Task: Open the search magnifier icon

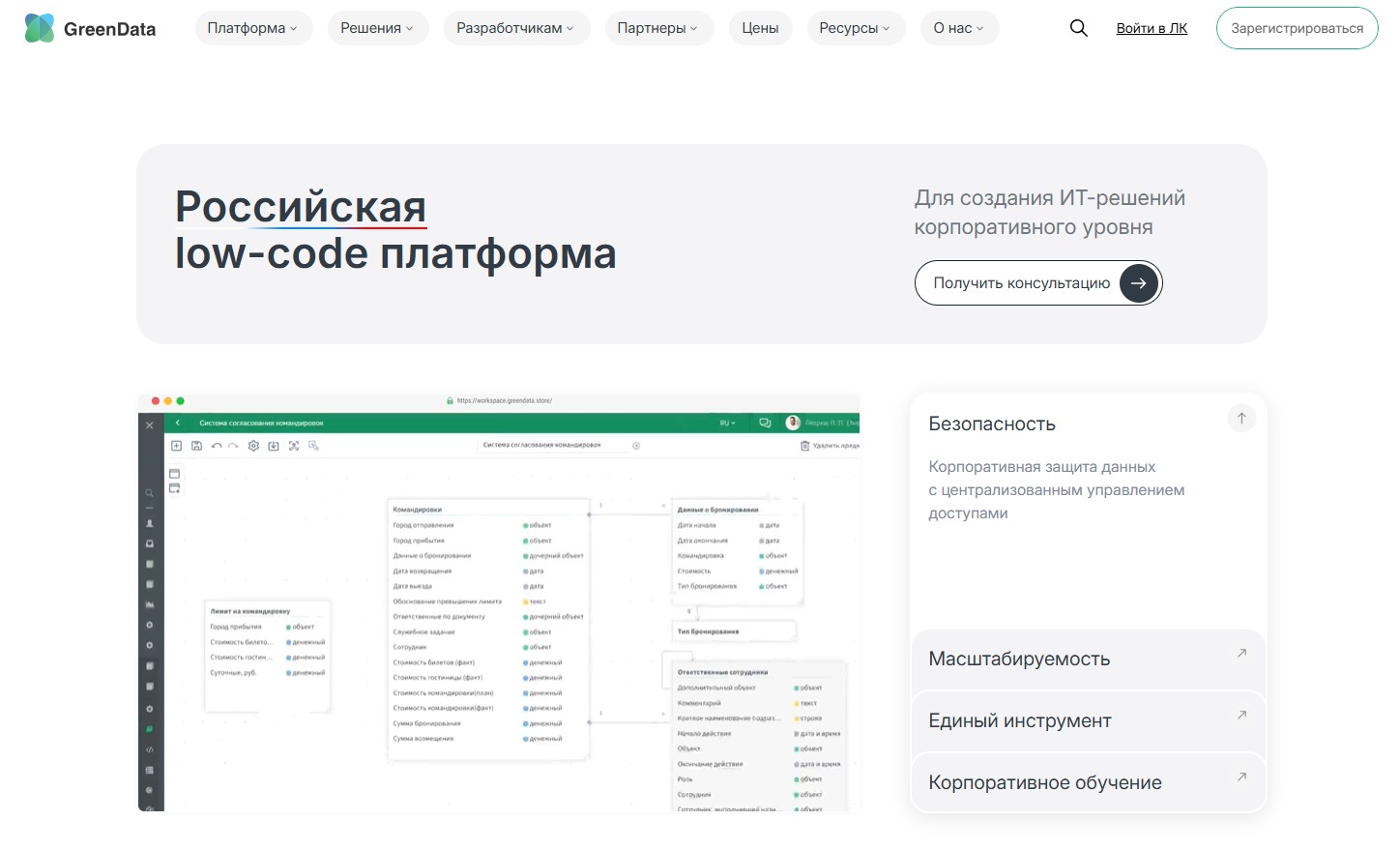Action: pyautogui.click(x=1079, y=28)
